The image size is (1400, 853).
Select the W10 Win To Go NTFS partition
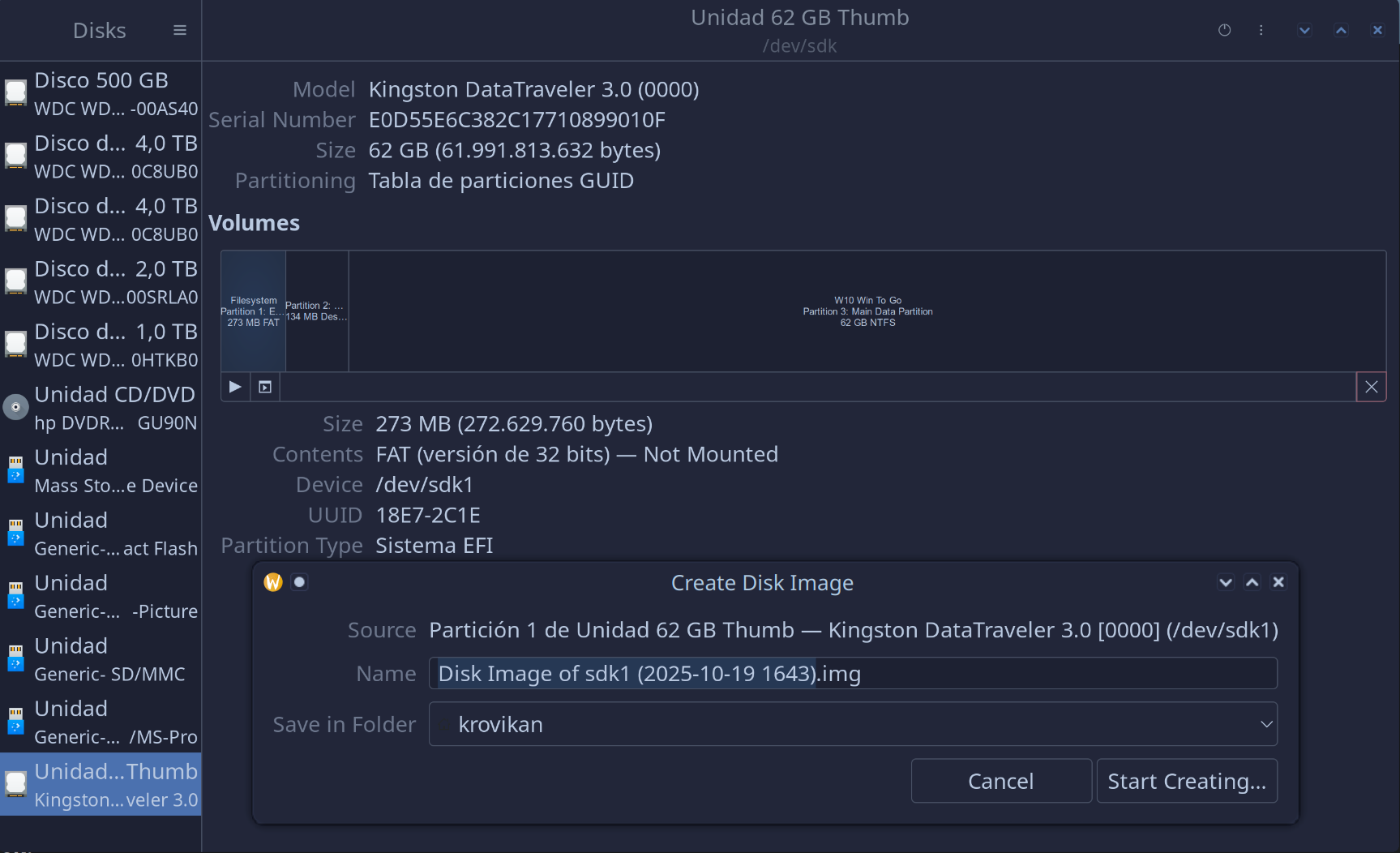pyautogui.click(x=867, y=311)
